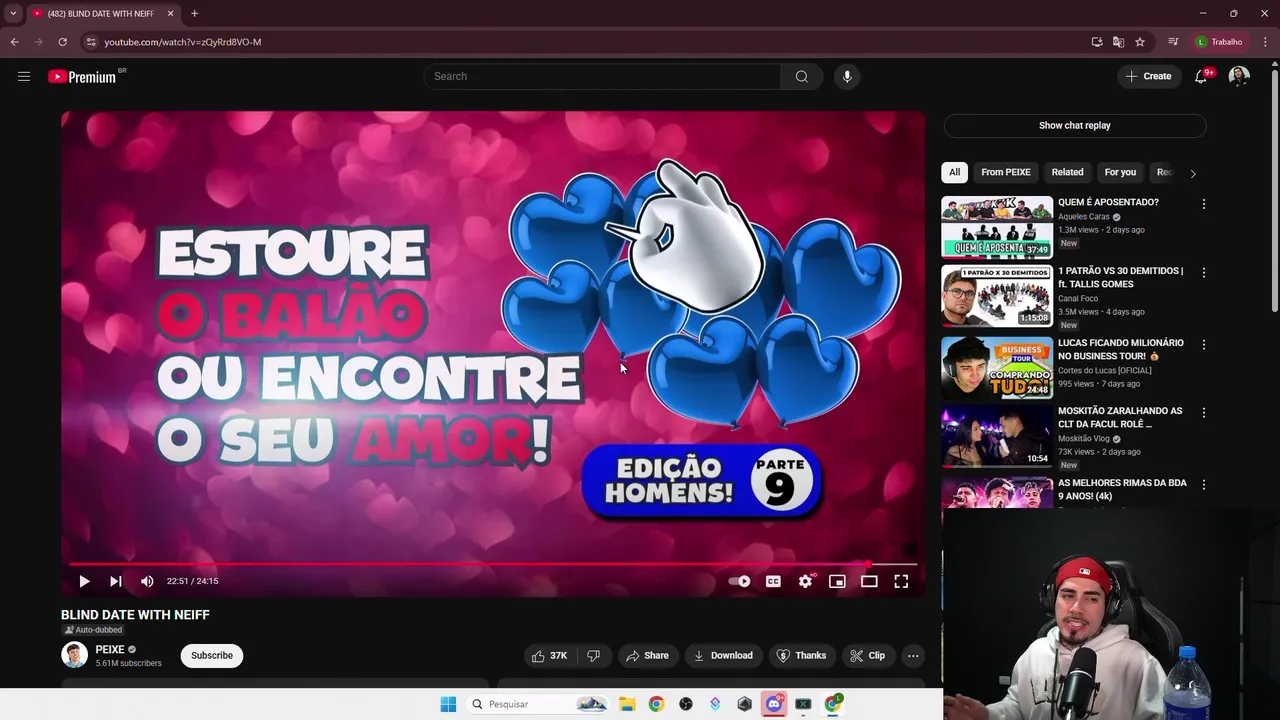Viewport: 1280px width, 720px height.
Task: Enter full screen mode
Action: [901, 581]
